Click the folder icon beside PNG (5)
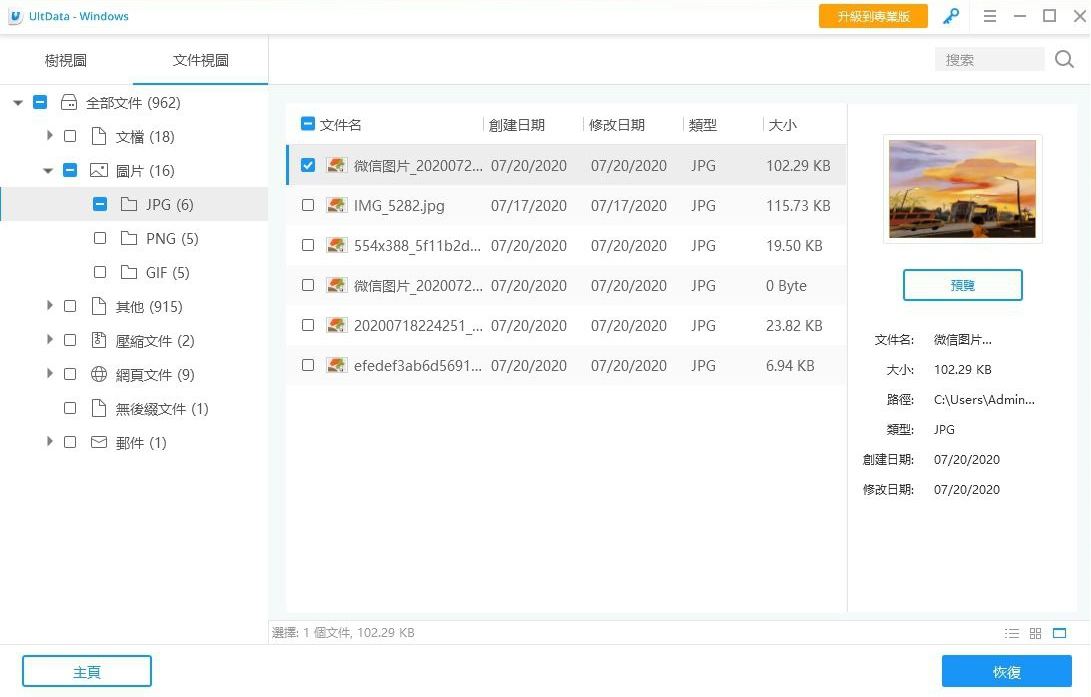The height and width of the screenshot is (697, 1091). 129,238
